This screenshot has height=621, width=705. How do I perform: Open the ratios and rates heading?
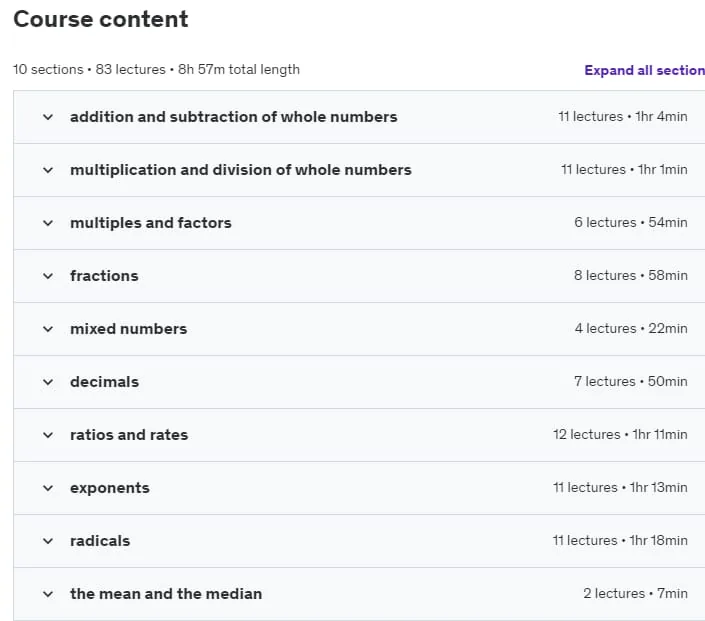(x=129, y=435)
